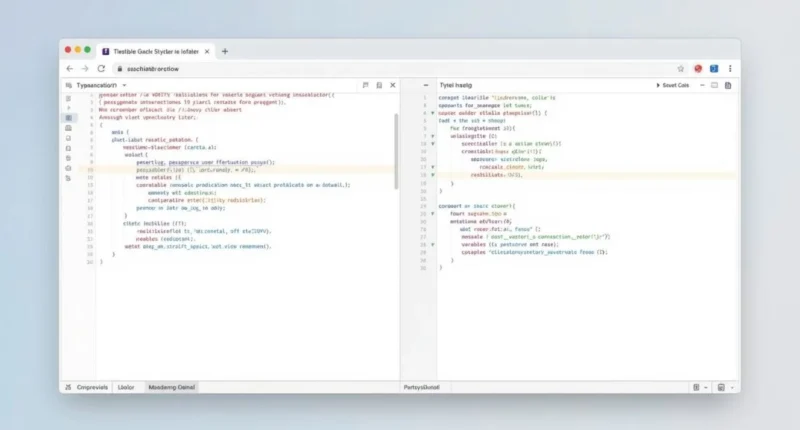
Task: Click the "cosaples" line in right editor
Action: pos(534,252)
